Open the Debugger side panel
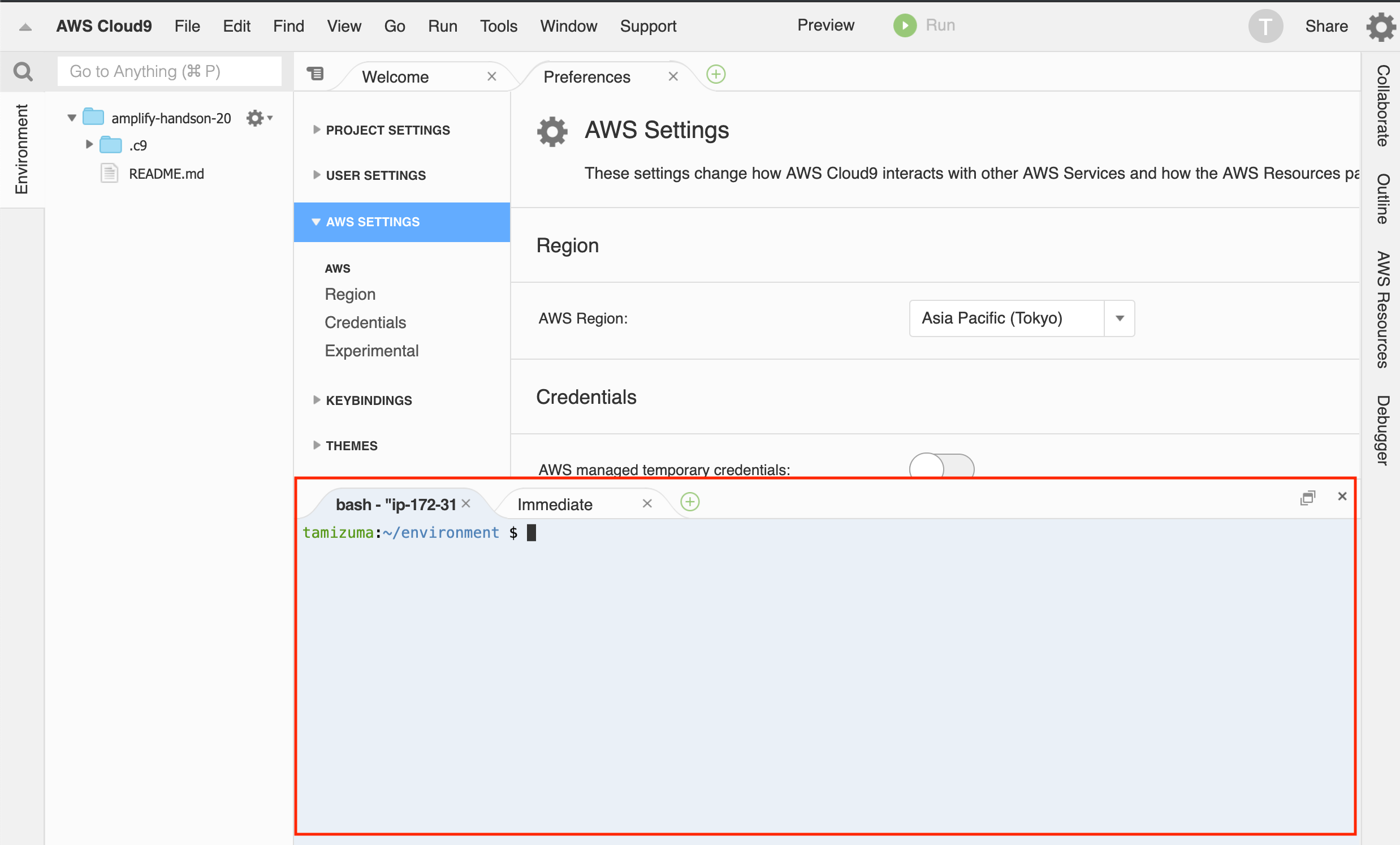 [x=1382, y=431]
